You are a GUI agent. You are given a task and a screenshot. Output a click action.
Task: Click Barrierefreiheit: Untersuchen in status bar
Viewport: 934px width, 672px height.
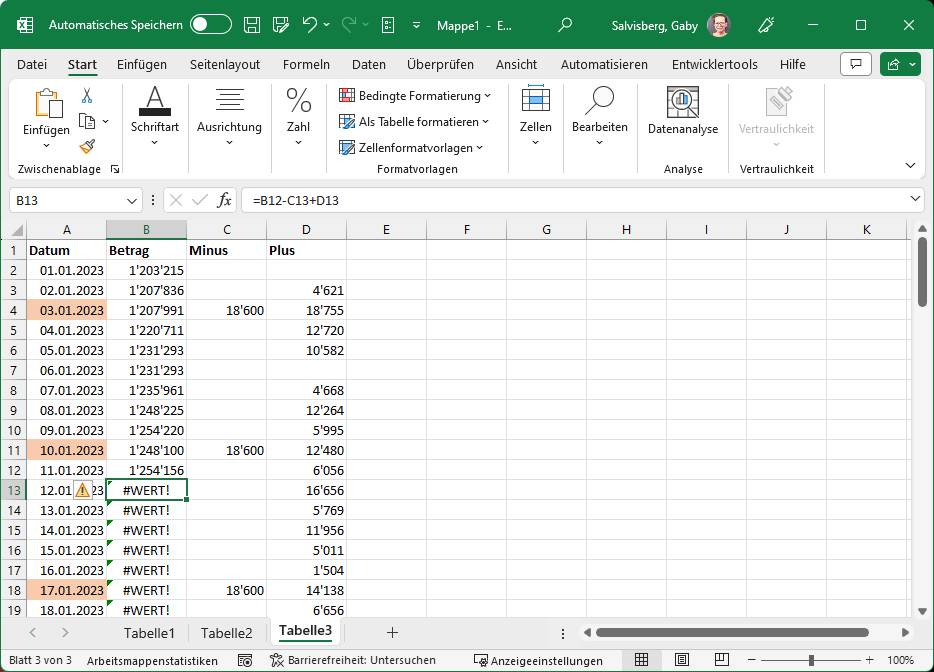click(353, 660)
